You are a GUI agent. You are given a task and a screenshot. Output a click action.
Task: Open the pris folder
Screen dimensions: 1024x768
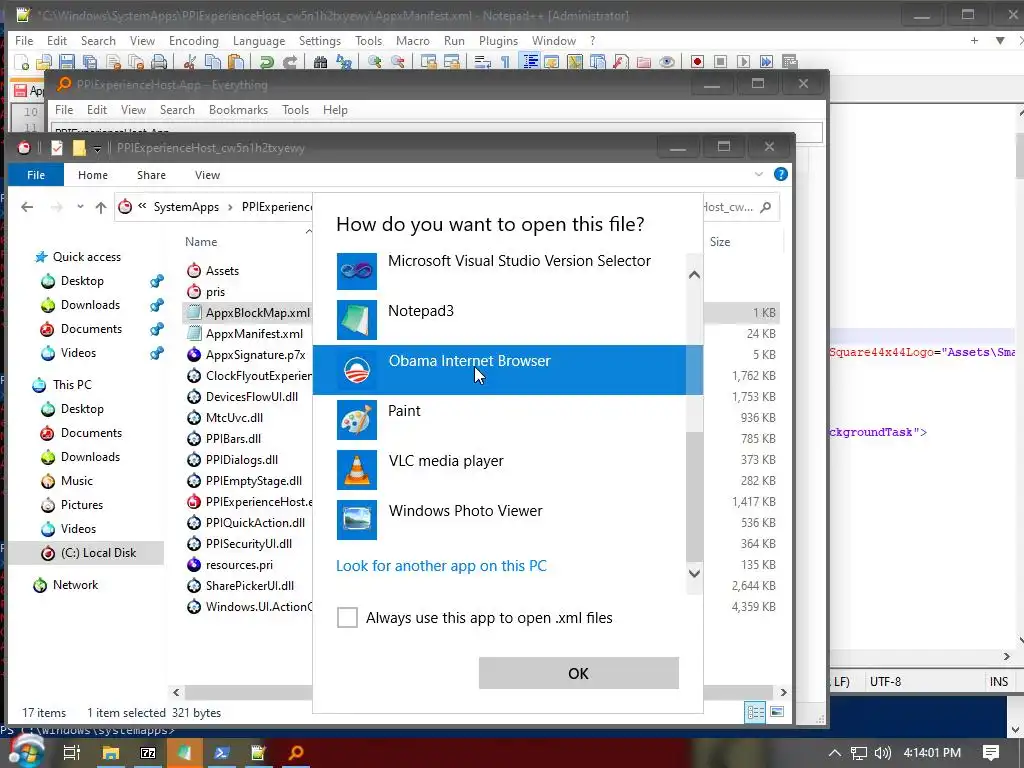pyautogui.click(x=215, y=292)
